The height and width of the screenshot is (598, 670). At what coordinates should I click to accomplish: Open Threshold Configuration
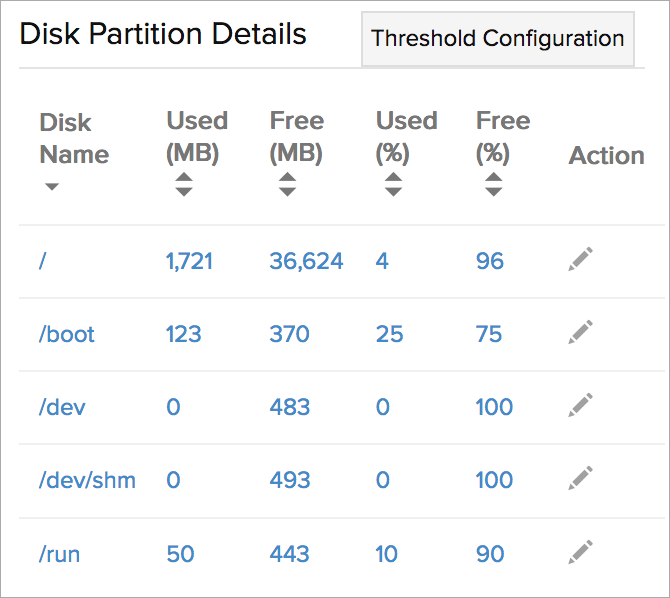tap(497, 39)
